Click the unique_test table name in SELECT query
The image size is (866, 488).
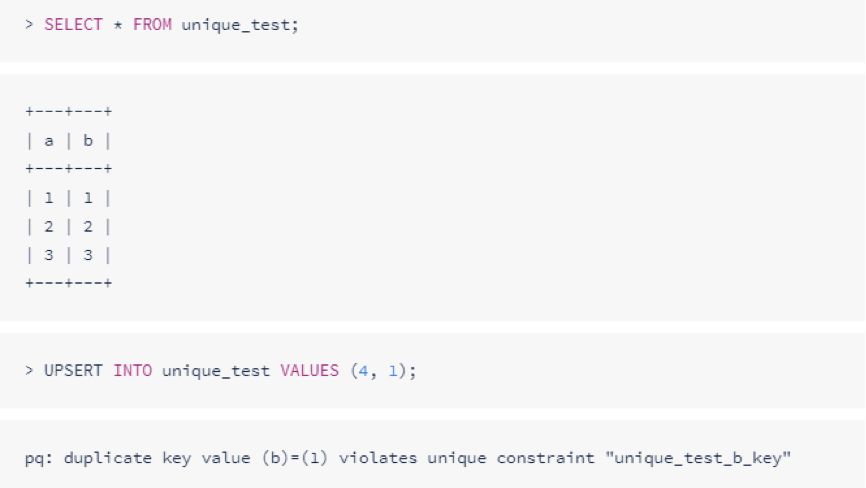pyautogui.click(x=236, y=26)
